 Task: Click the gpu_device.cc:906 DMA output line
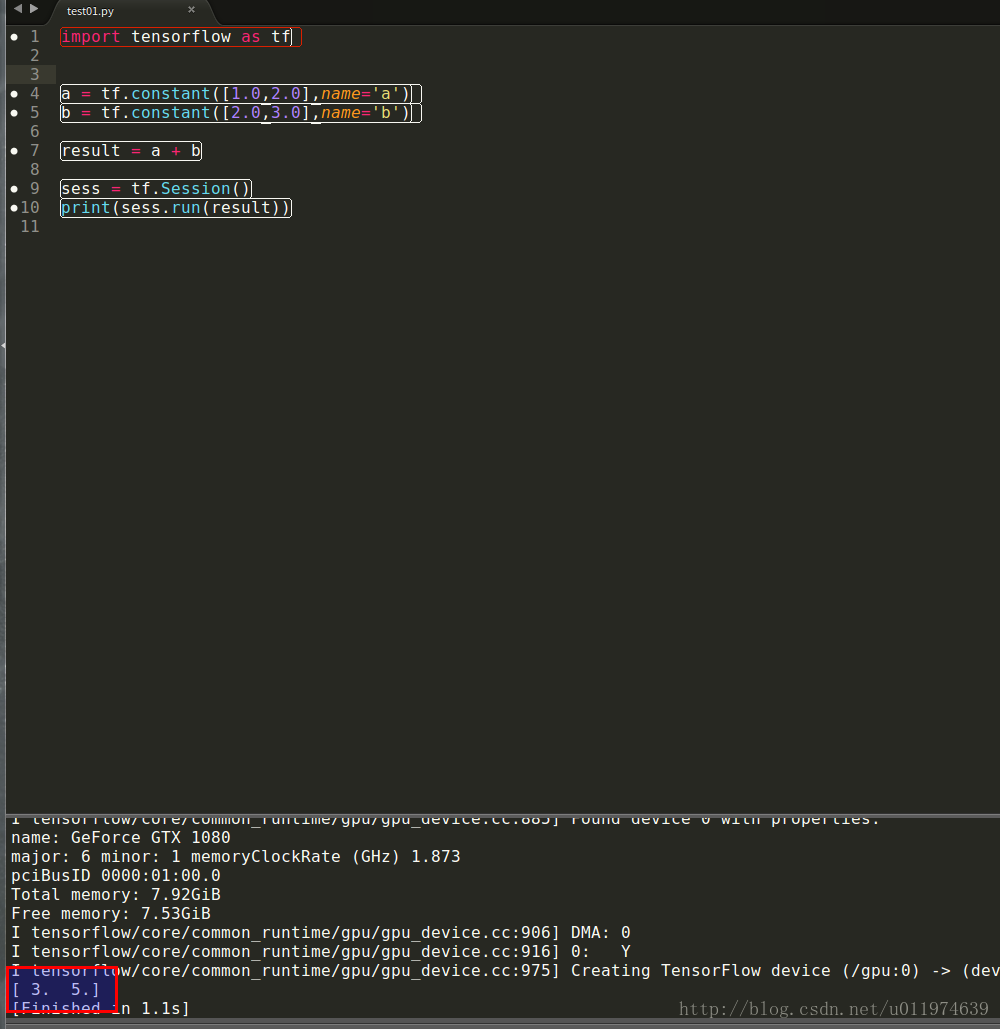tap(321, 933)
